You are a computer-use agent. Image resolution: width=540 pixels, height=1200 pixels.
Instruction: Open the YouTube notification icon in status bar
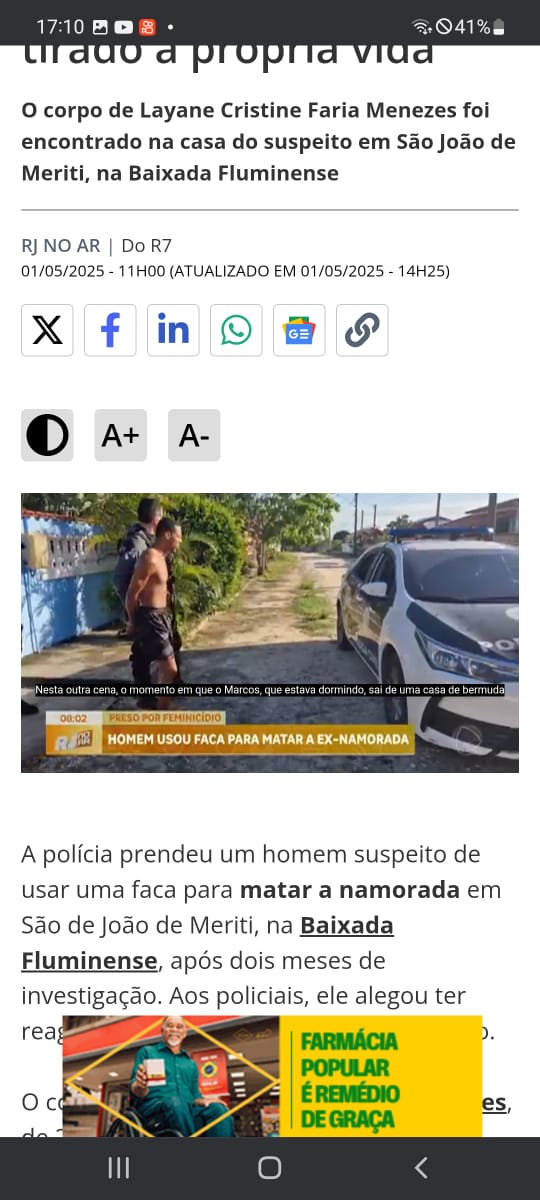tap(124, 27)
